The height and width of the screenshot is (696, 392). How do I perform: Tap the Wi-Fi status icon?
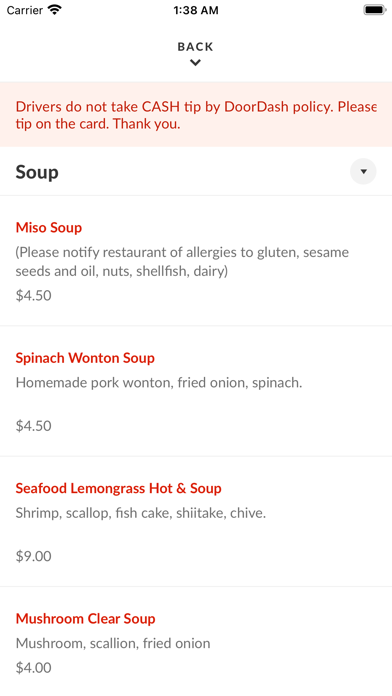tap(55, 10)
